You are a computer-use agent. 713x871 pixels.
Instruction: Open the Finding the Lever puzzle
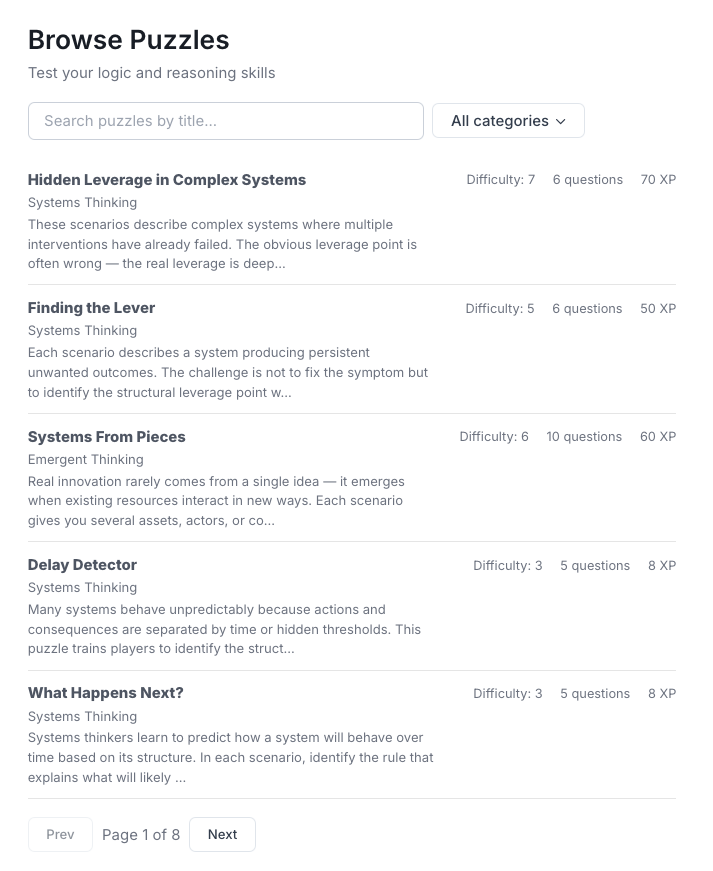[91, 308]
